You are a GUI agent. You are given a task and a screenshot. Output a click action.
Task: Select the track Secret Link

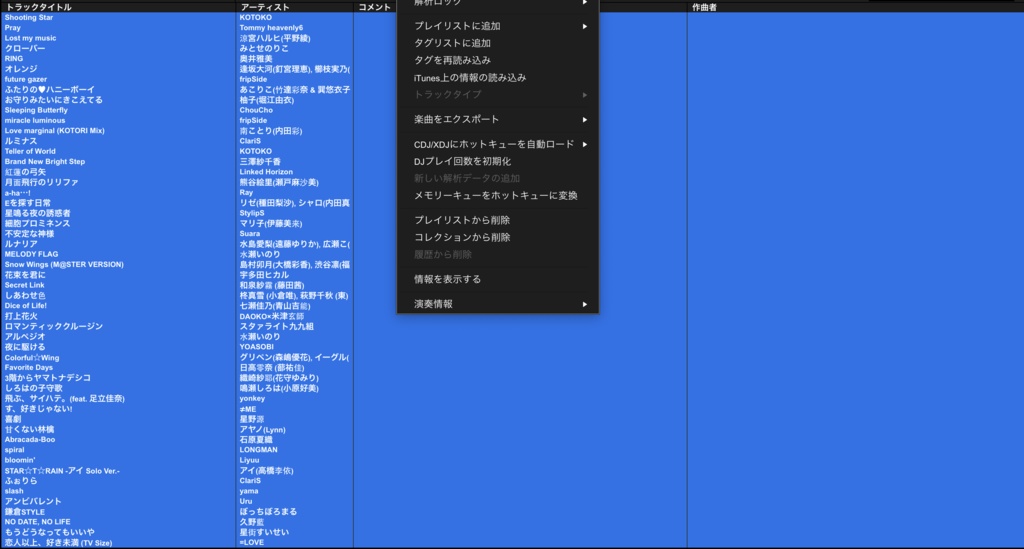[24, 285]
